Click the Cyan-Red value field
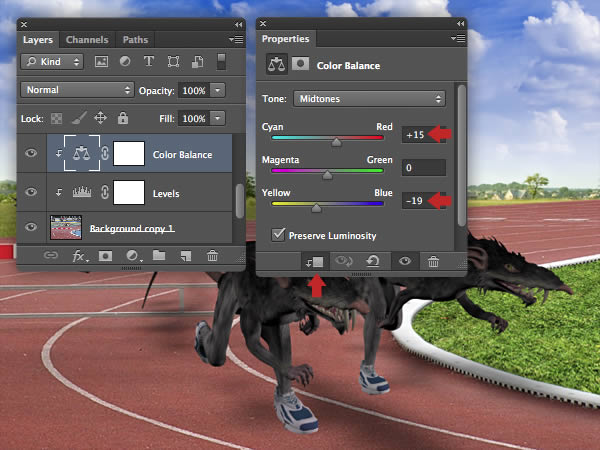The width and height of the screenshot is (600, 450). [x=424, y=135]
